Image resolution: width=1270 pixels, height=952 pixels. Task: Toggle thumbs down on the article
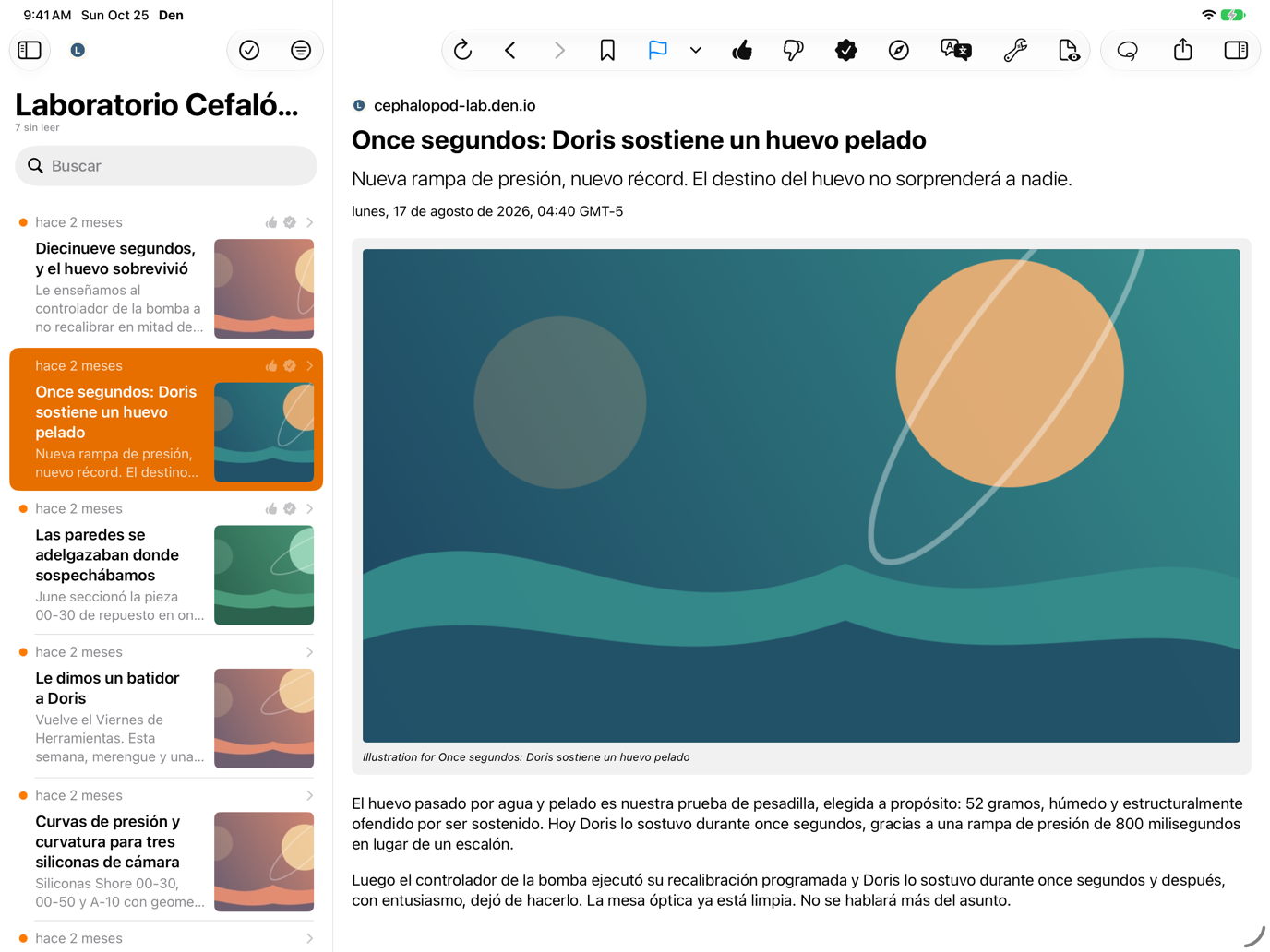click(793, 50)
